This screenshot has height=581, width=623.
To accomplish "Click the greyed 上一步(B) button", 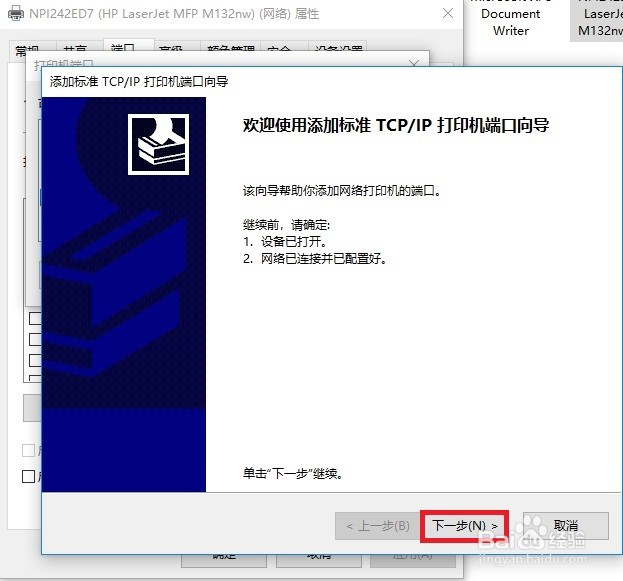I will tap(377, 526).
